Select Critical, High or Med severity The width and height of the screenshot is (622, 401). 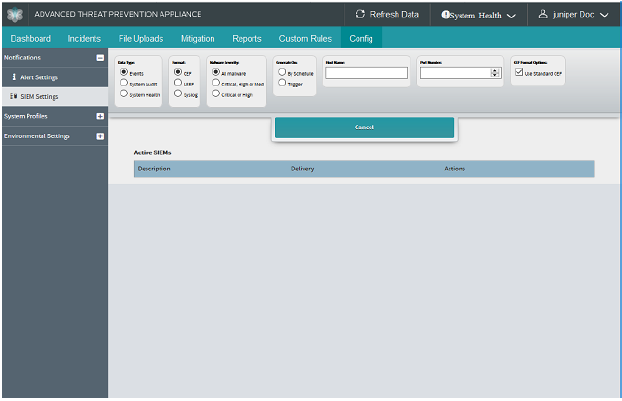point(216,83)
